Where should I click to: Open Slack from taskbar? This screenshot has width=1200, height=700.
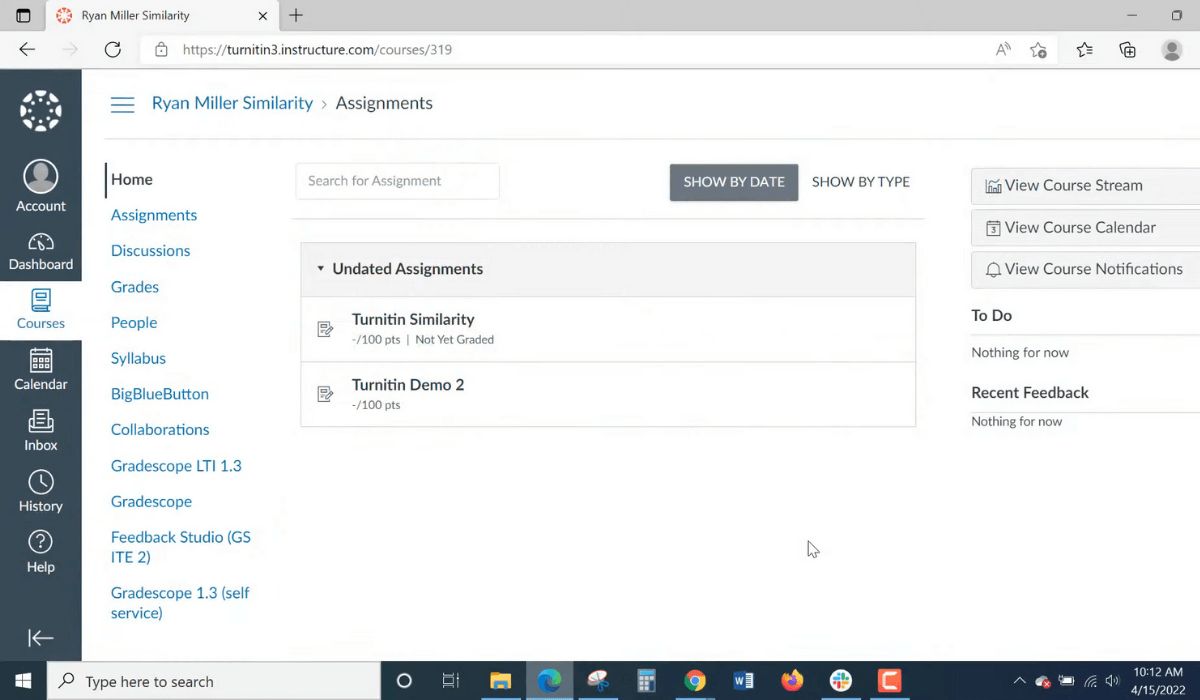click(x=840, y=681)
